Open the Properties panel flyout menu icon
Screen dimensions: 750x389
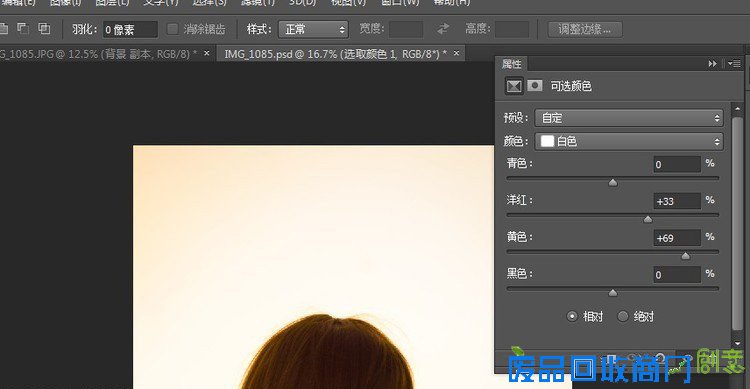point(734,64)
